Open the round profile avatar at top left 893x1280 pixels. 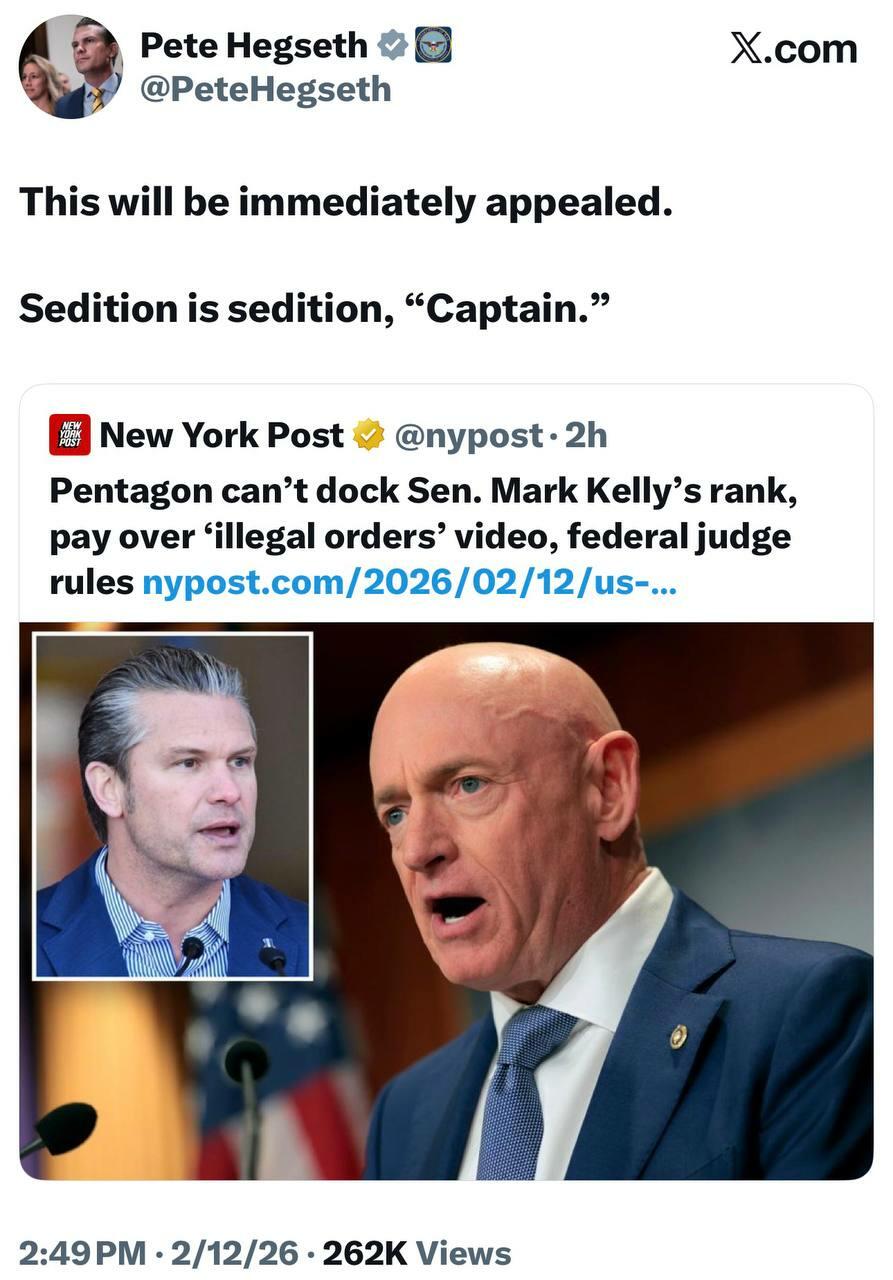[70, 66]
